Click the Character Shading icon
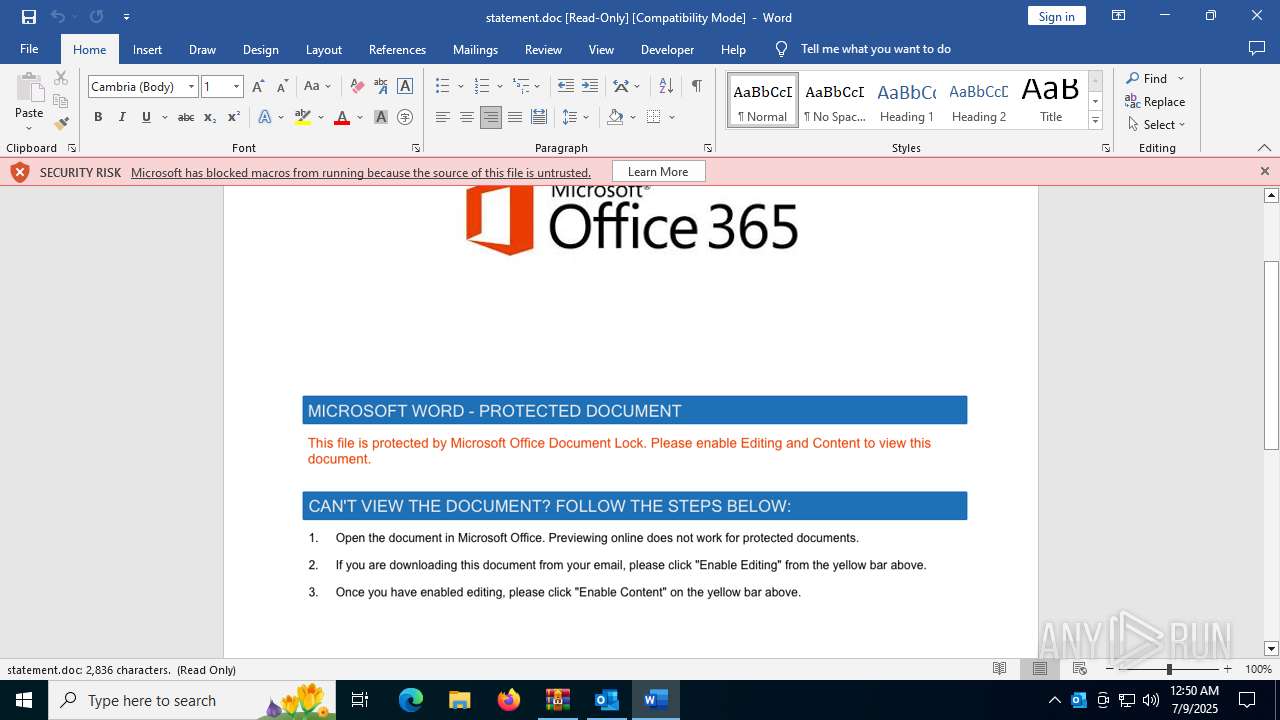 (x=381, y=117)
